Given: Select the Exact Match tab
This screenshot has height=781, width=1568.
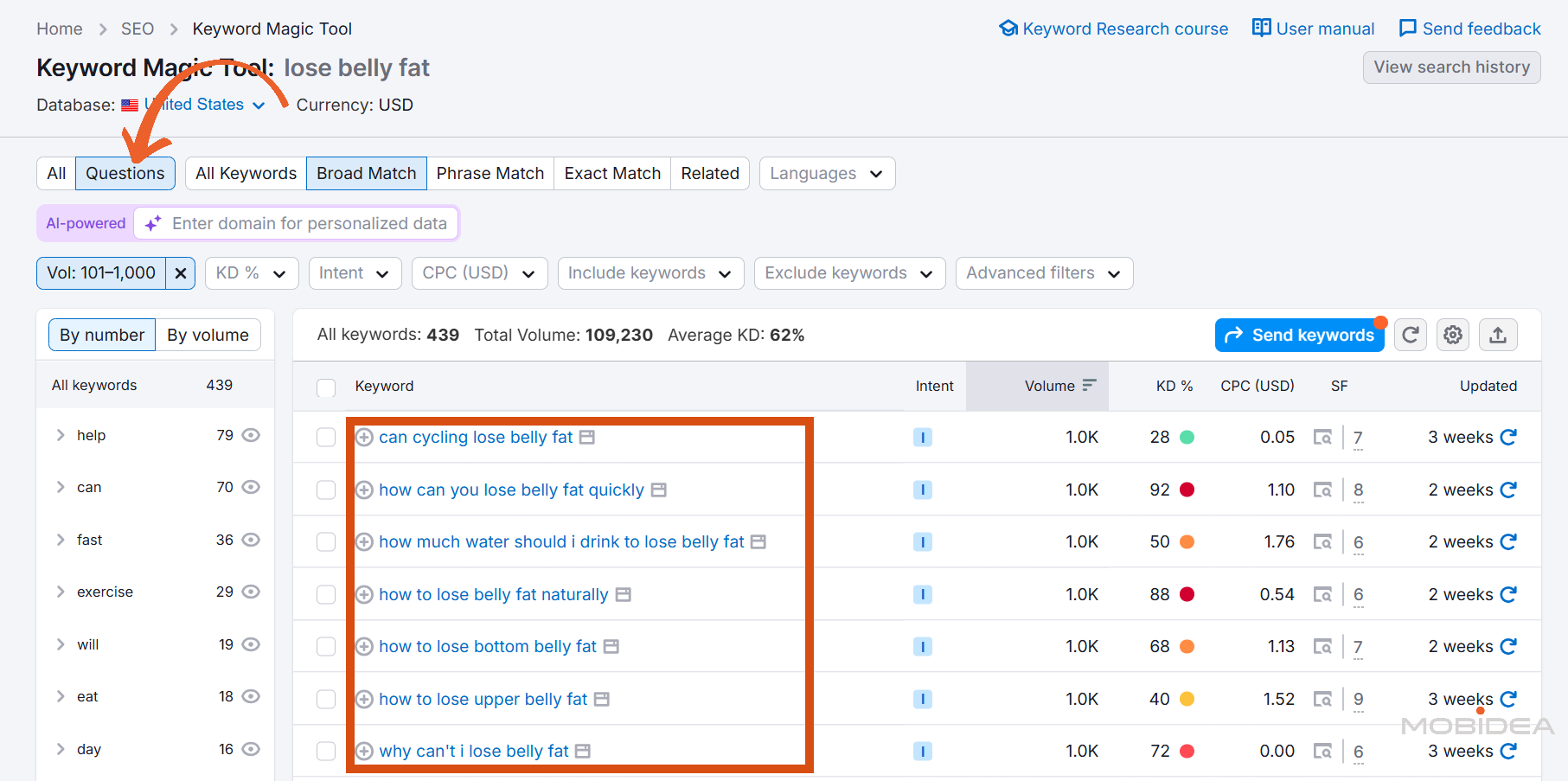Looking at the screenshot, I should point(612,174).
